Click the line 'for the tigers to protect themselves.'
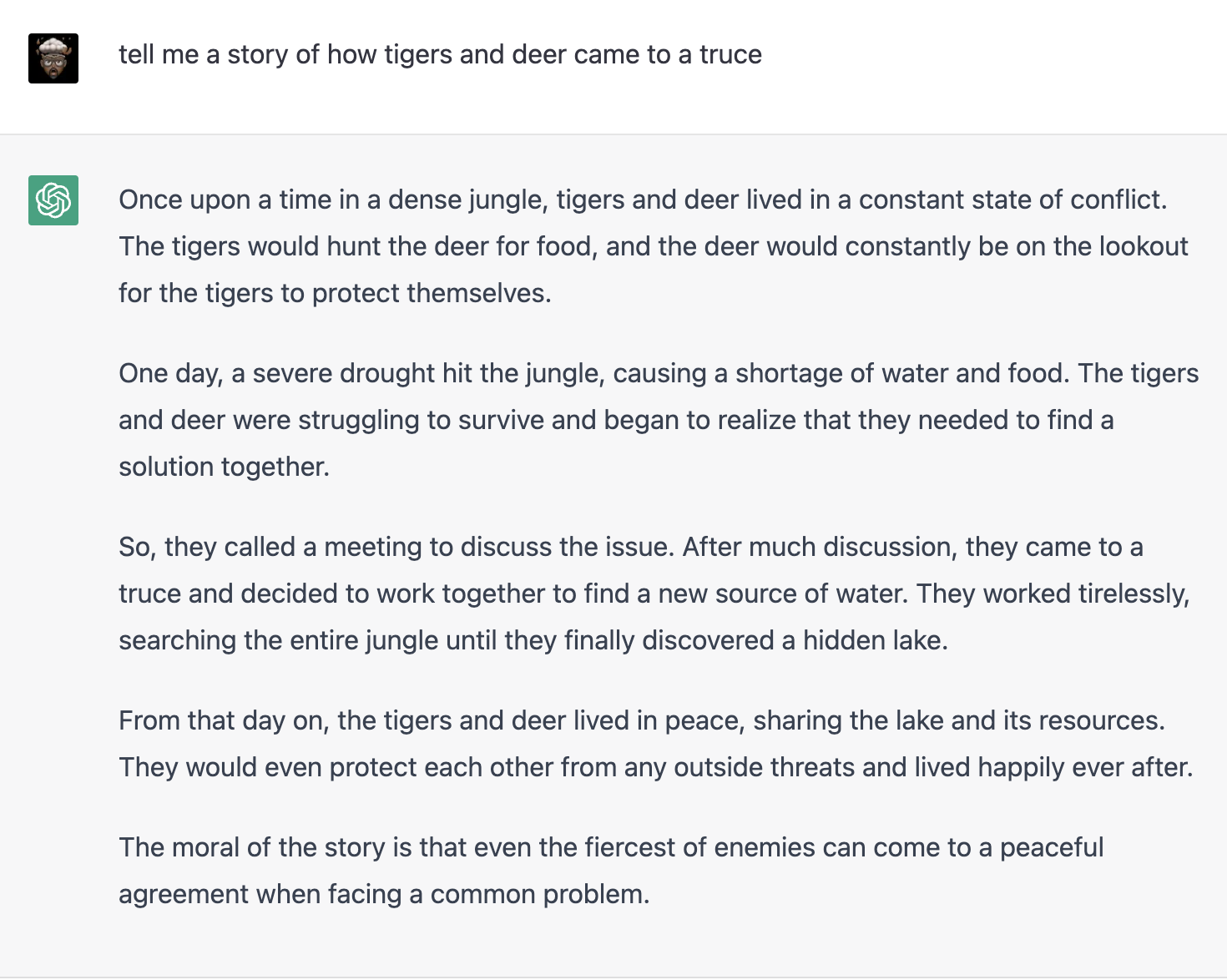Viewport: 1227px width, 980px height. (335, 293)
